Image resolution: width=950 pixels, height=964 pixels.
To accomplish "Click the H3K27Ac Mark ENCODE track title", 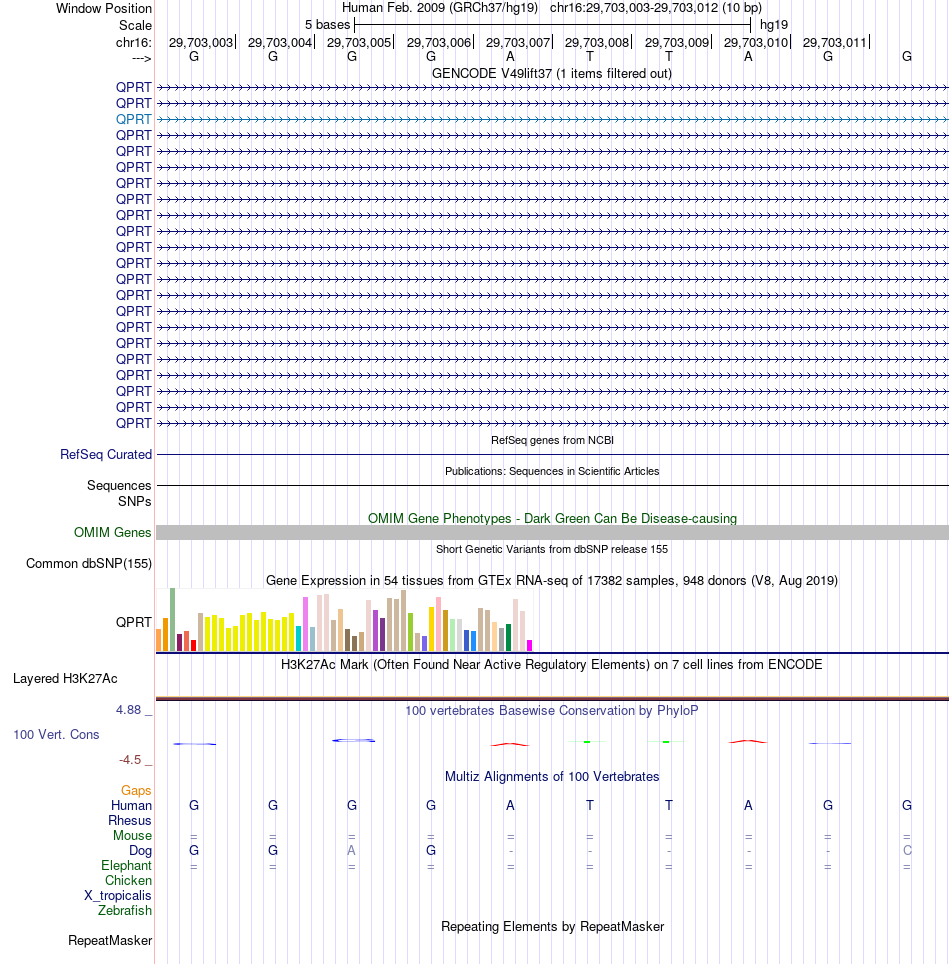I will click(x=552, y=665).
